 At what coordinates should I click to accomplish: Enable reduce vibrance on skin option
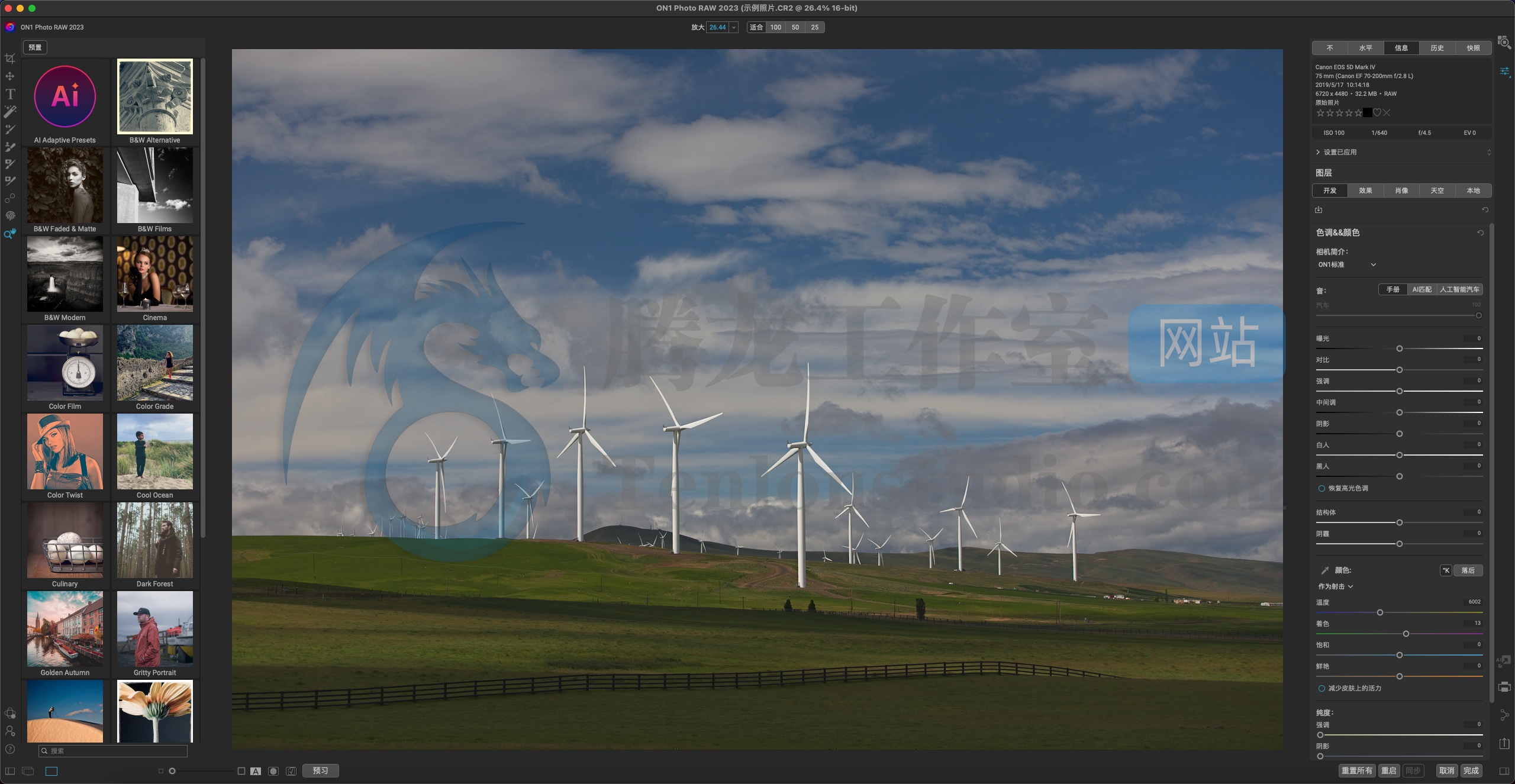[x=1321, y=688]
